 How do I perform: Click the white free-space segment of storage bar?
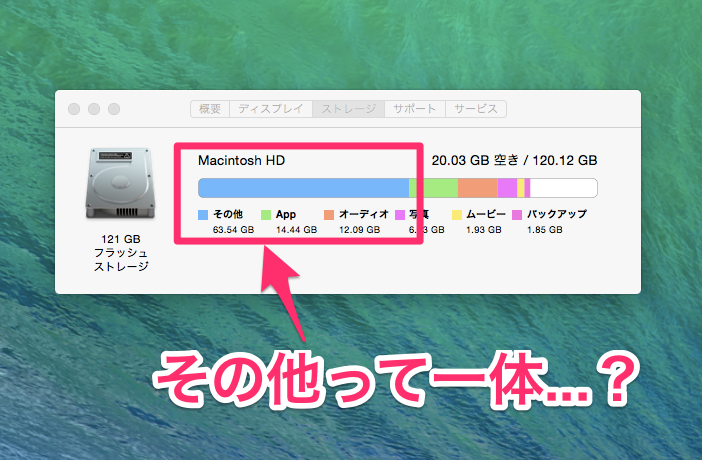coord(564,188)
